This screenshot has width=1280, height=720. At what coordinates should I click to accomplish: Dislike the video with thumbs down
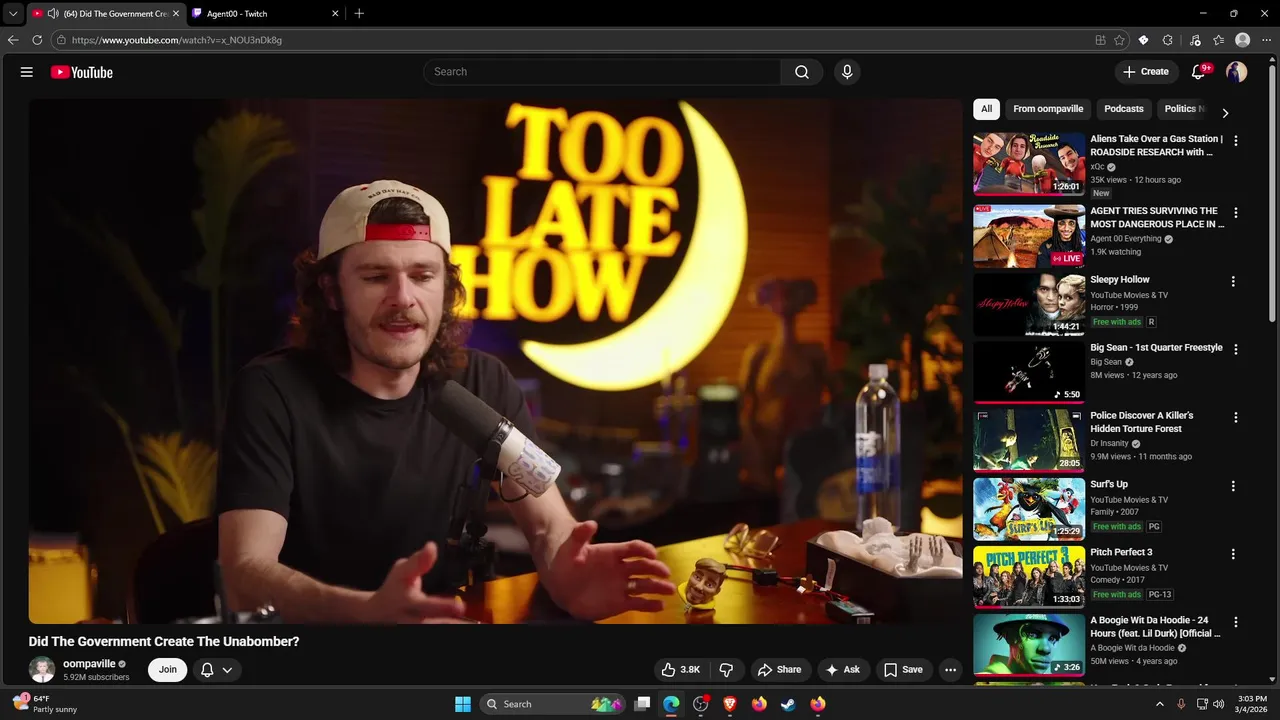(727, 670)
